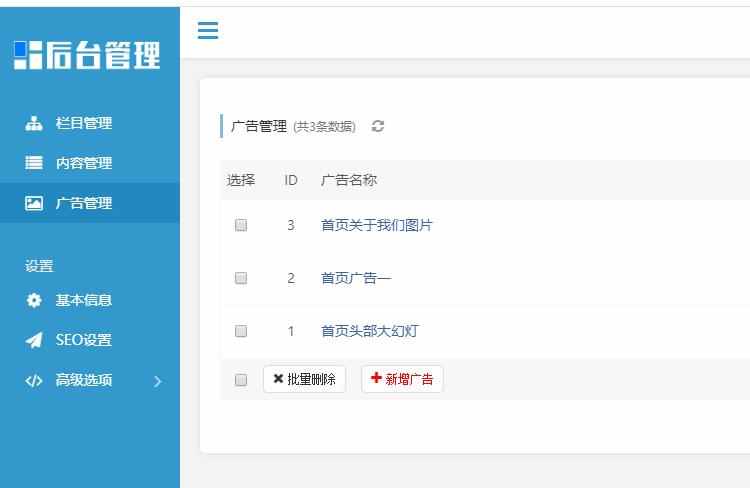This screenshot has width=750, height=488.
Task: Click the 基本信息 gear icon
Action: tap(34, 300)
